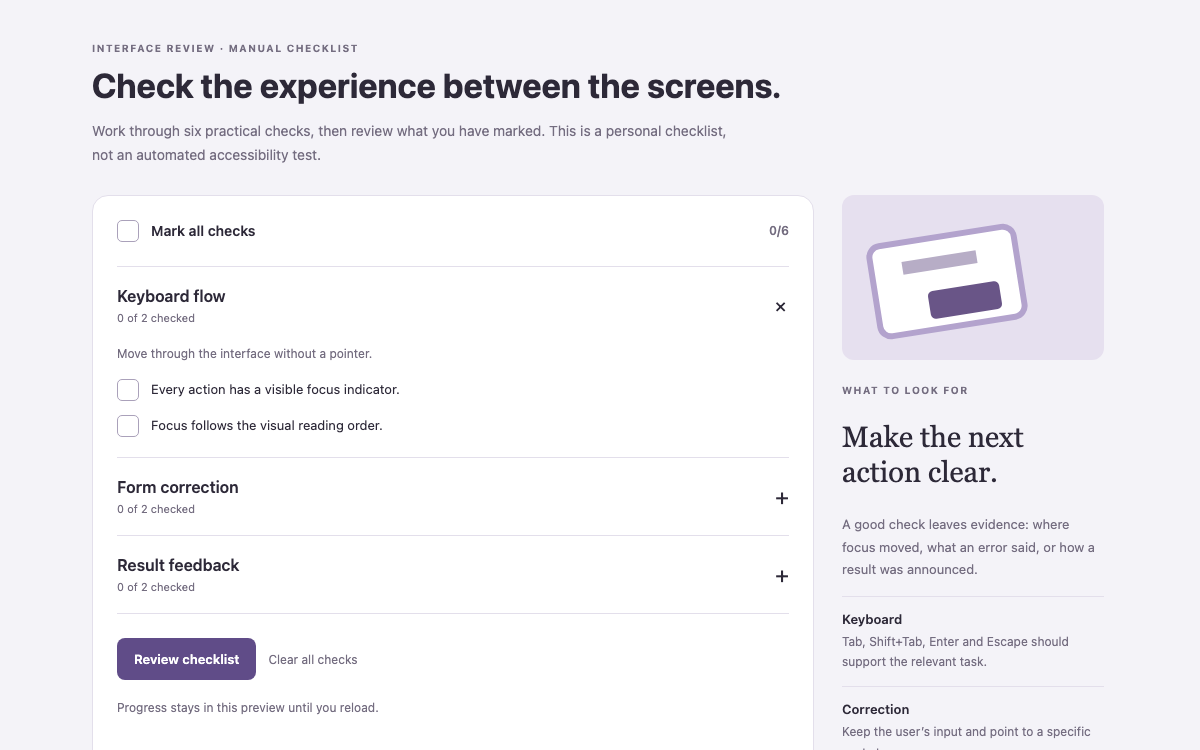Click the 'Make the next action clear' heading
The height and width of the screenshot is (750, 1200).
click(933, 454)
